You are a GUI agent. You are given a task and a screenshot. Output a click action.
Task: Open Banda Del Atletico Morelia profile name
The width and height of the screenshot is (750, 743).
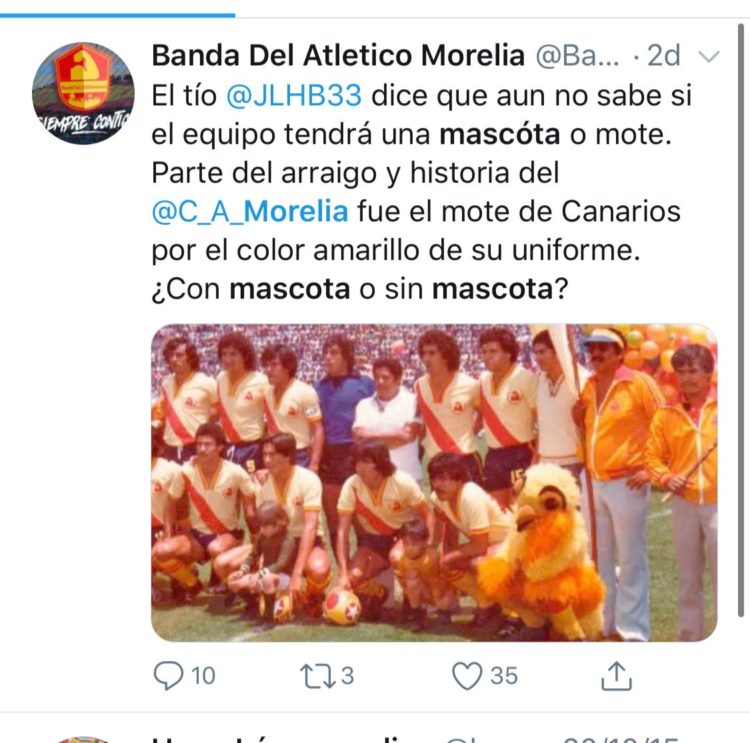coord(338,55)
